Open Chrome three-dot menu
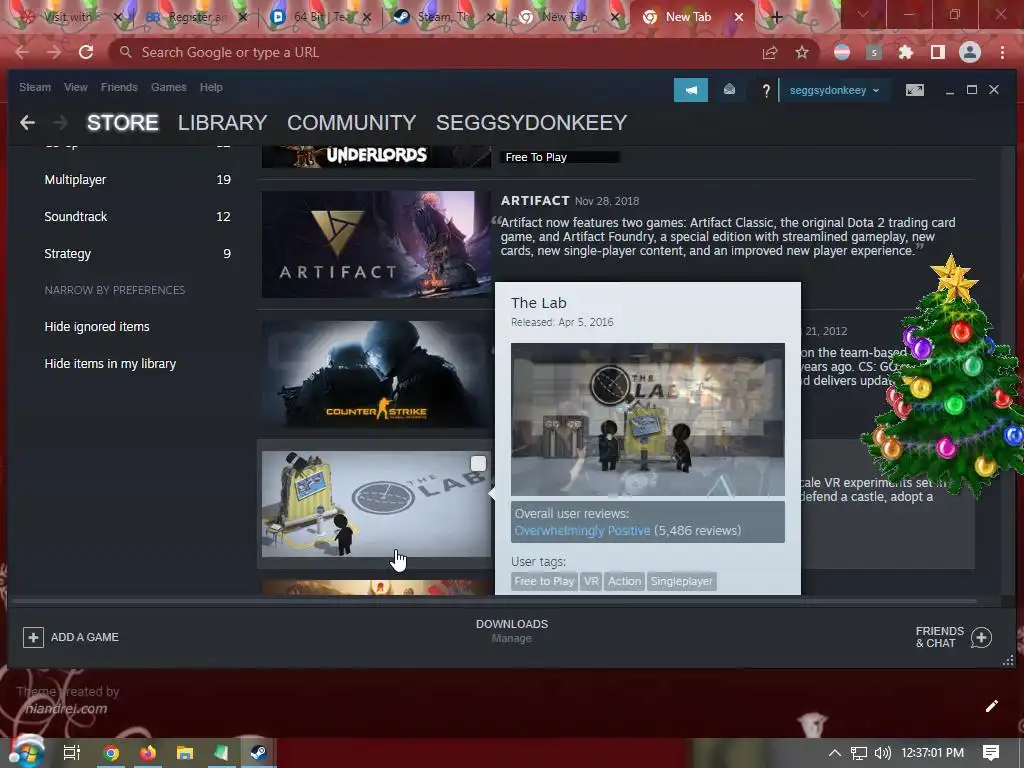This screenshot has width=1024, height=768. (1002, 52)
